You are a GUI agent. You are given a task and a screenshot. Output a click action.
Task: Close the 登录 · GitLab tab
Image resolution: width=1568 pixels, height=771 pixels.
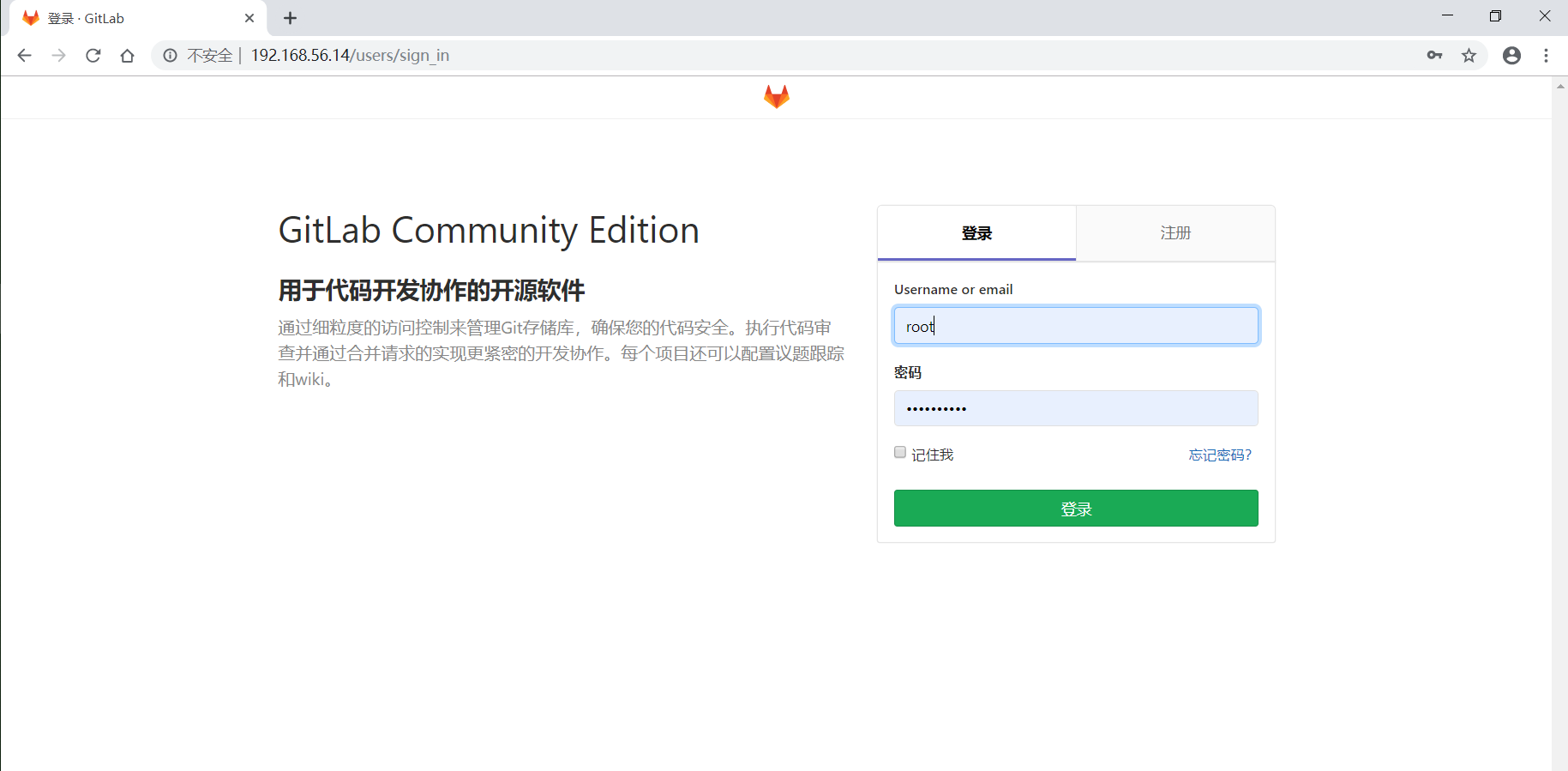(x=249, y=18)
